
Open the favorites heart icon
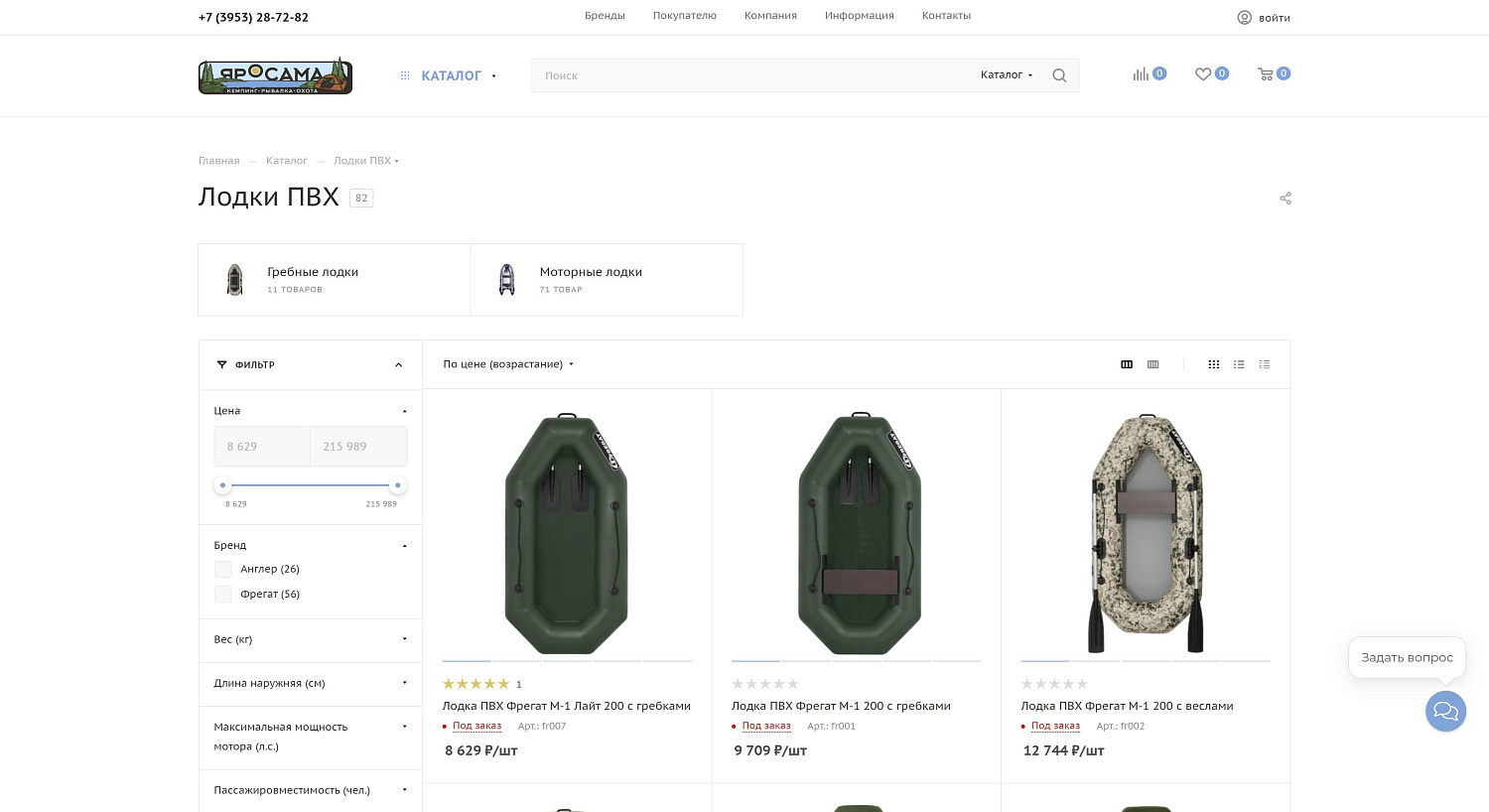1203,74
